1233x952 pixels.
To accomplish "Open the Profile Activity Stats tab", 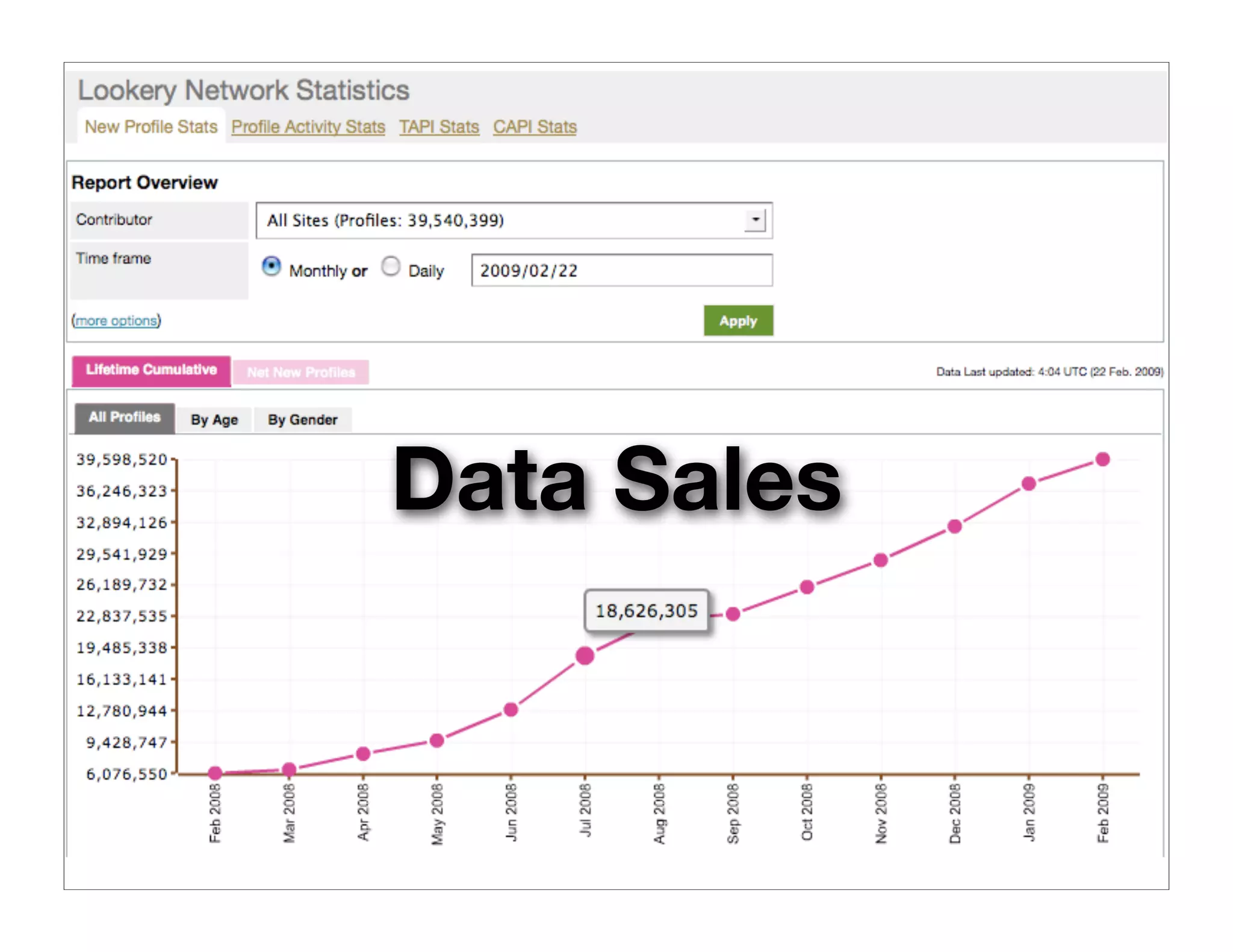I will (x=308, y=127).
